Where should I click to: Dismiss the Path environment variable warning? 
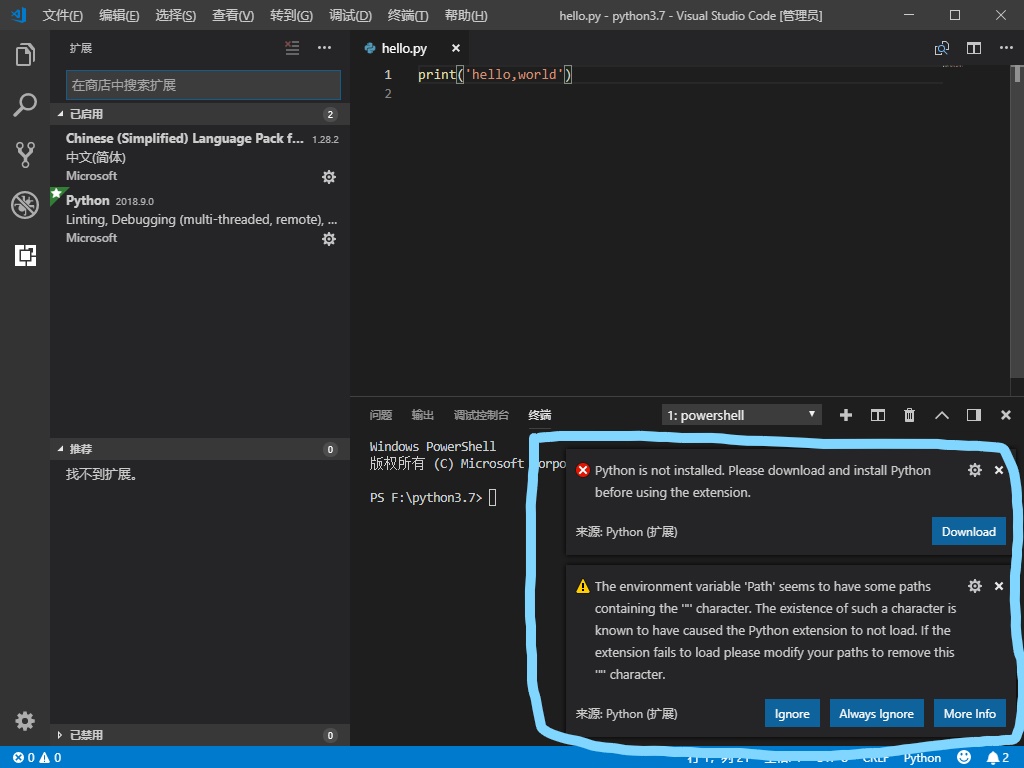999,586
